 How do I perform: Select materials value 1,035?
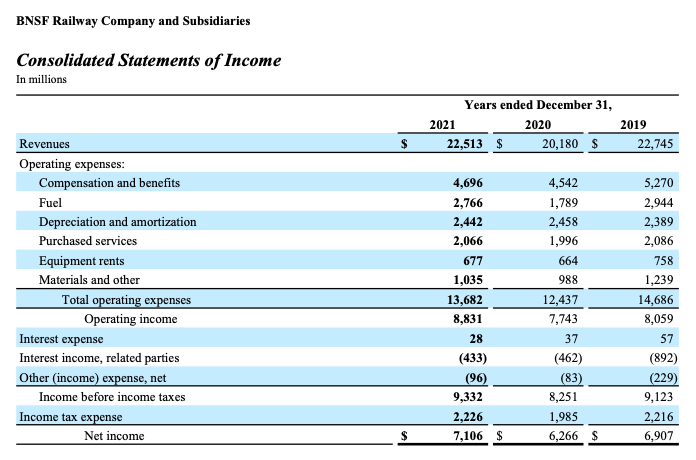tap(468, 280)
